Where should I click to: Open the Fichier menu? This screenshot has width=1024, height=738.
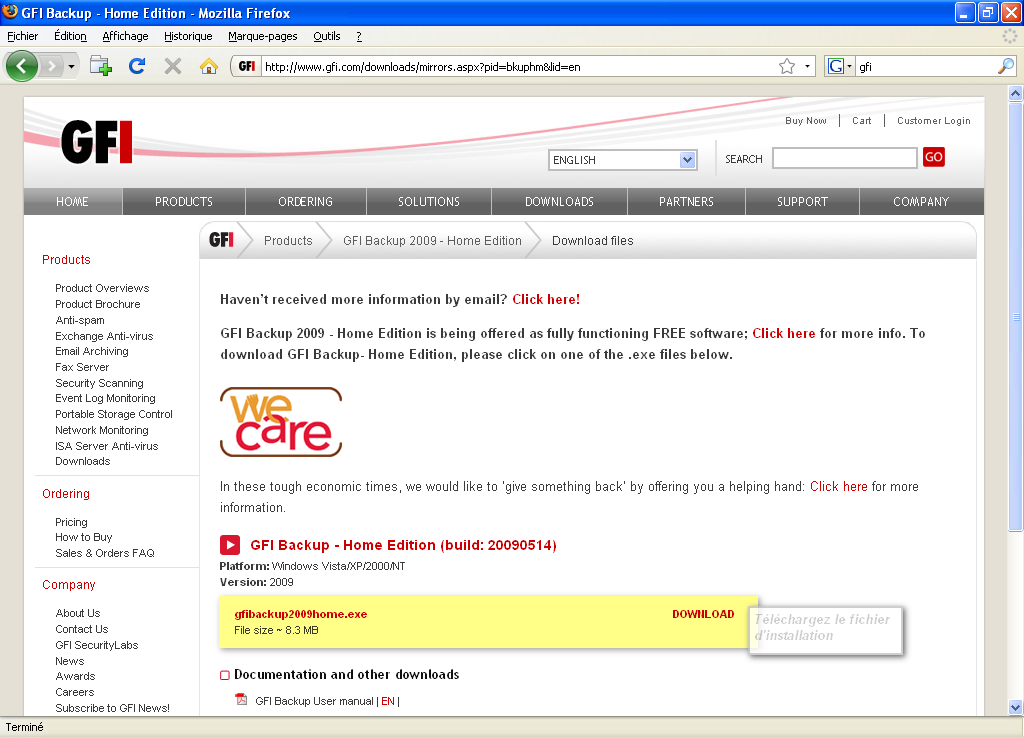pos(22,36)
